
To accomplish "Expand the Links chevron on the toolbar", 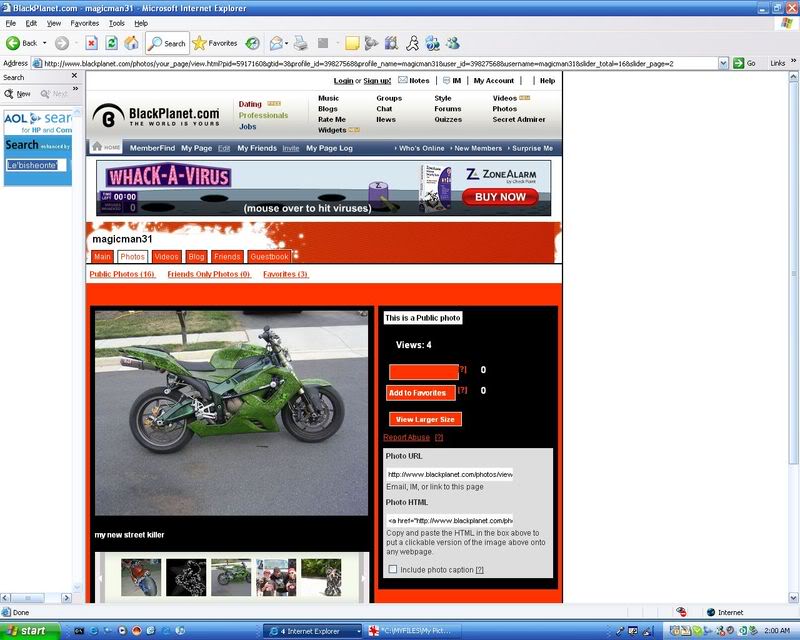I will pos(791,62).
